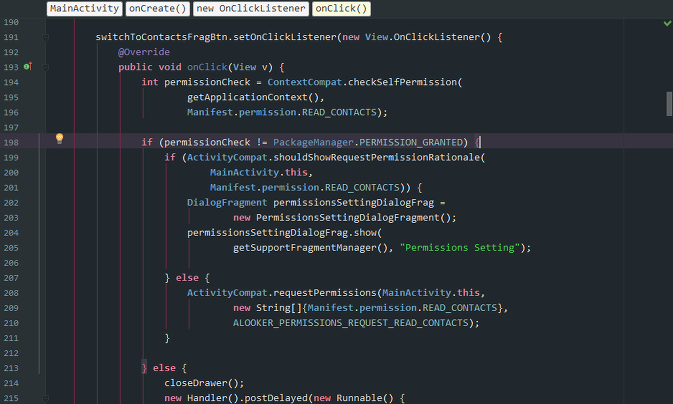This screenshot has width=673, height=404.
Task: Click line number 190 in the gutter
Action: pyautogui.click(x=11, y=22)
